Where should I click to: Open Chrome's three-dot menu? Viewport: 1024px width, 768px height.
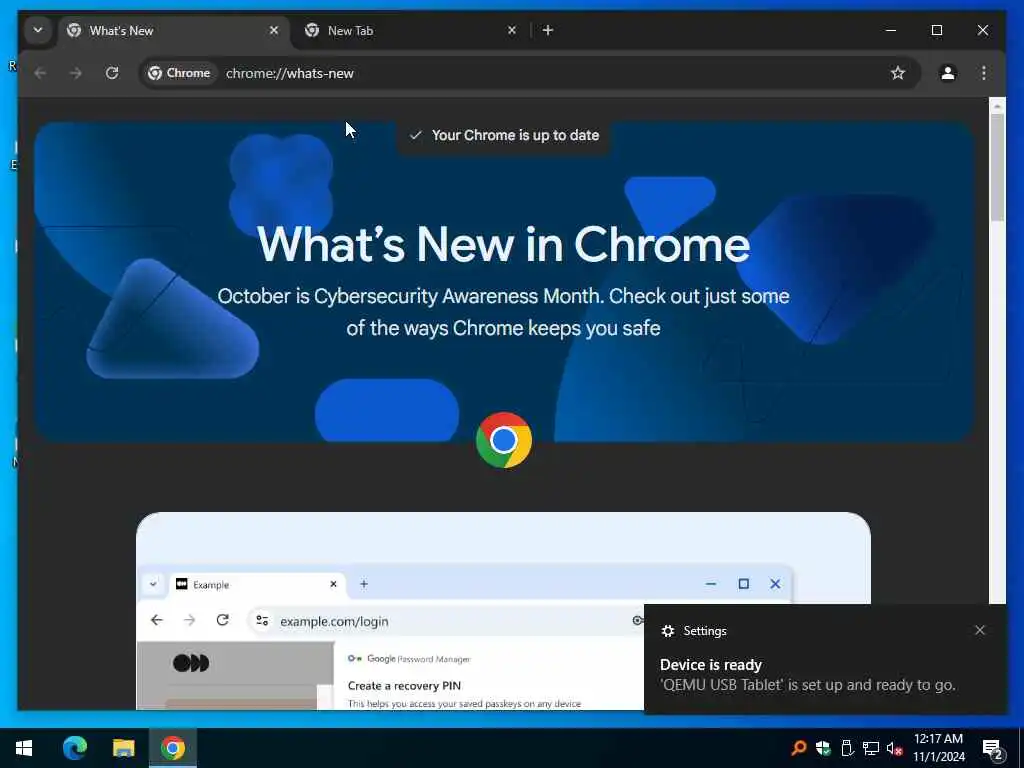(984, 73)
